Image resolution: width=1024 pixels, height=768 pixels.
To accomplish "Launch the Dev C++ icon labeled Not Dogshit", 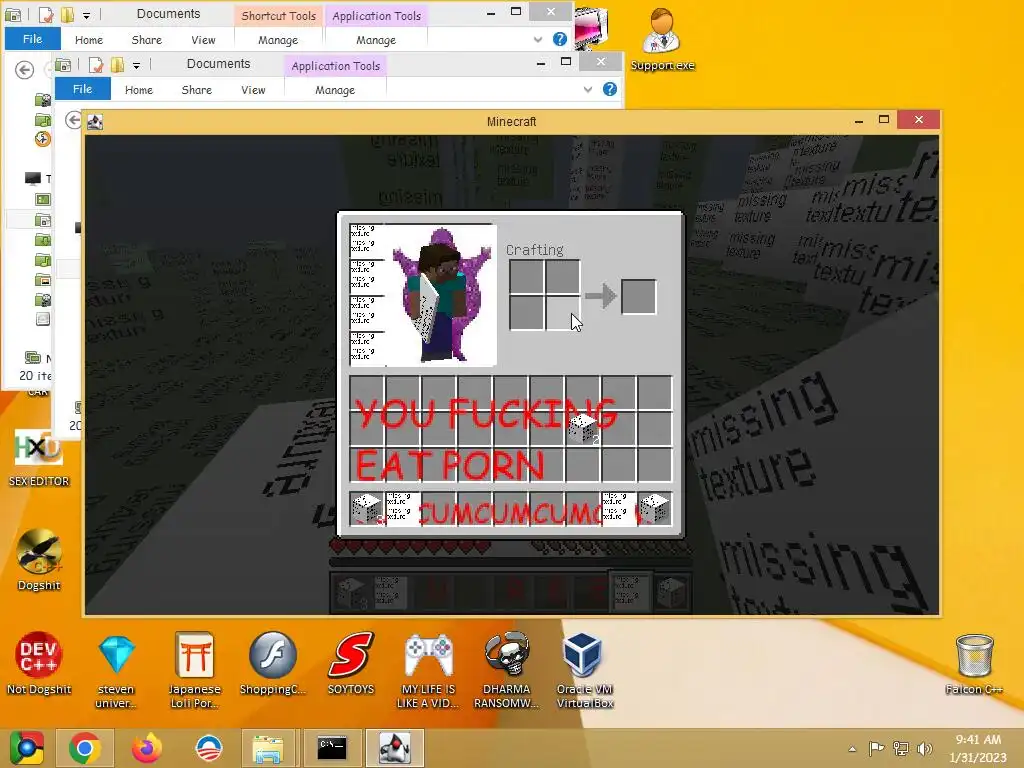I will 39,663.
